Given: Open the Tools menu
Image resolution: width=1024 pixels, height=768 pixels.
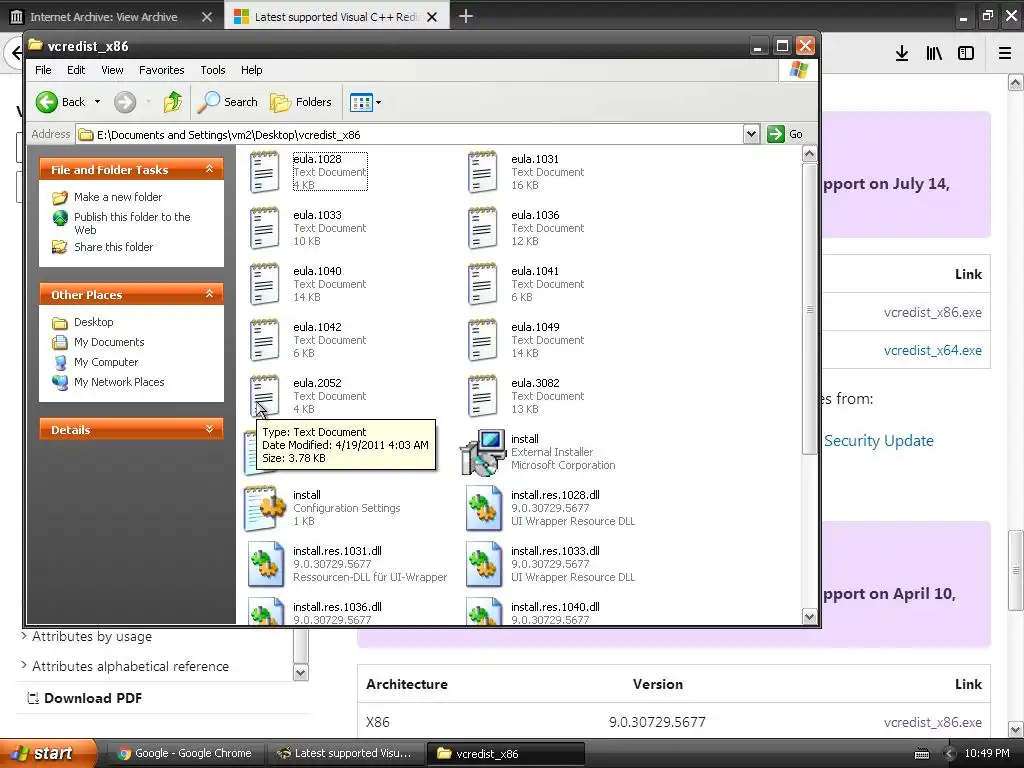Looking at the screenshot, I should [x=212, y=70].
